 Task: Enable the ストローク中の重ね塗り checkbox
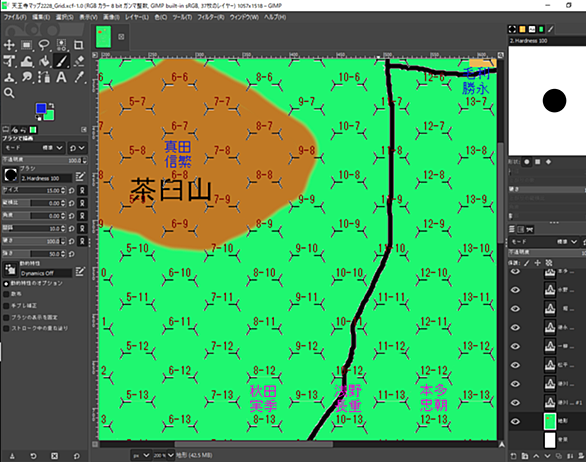click(x=6, y=329)
